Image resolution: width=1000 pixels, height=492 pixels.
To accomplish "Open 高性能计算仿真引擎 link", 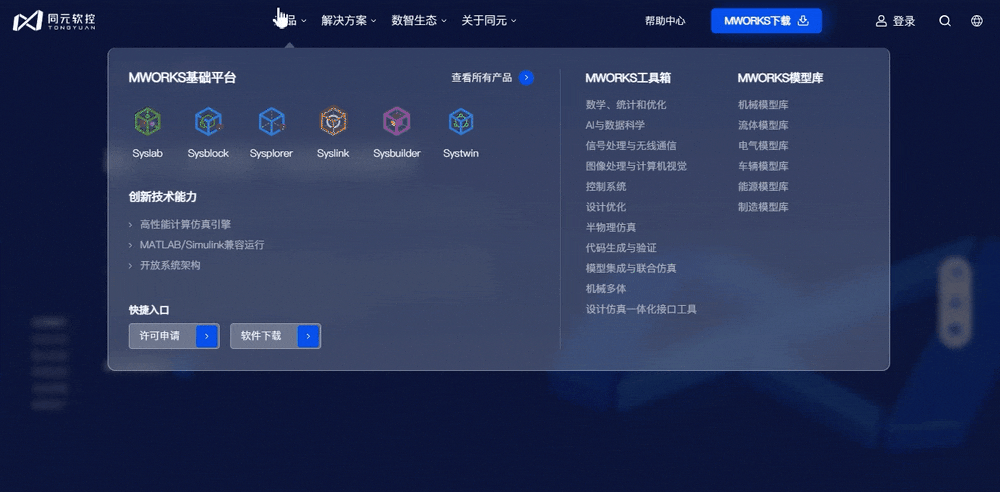I will tap(185, 225).
